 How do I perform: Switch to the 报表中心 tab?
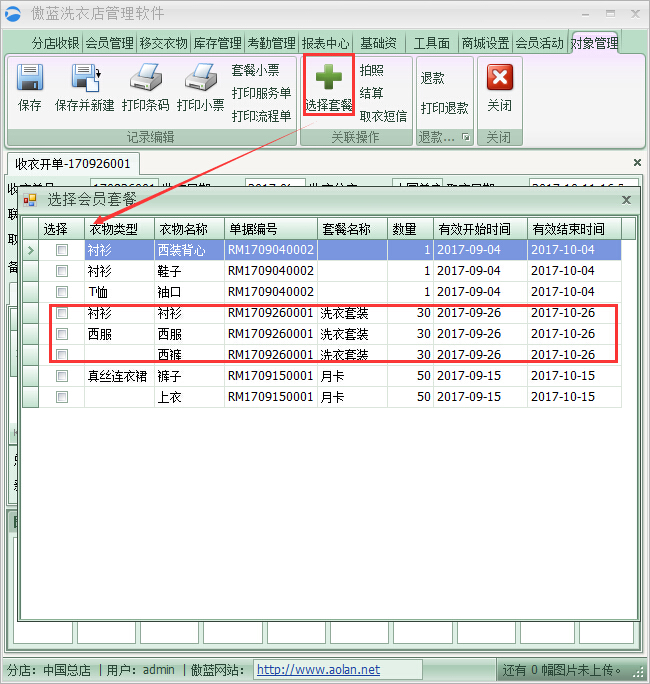coord(326,43)
